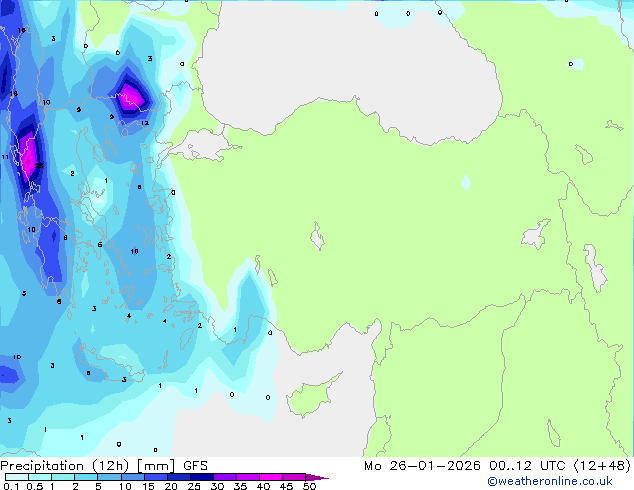Click the 10–15 mm legend swatch
The width and height of the screenshot is (634, 490).
pos(133,477)
